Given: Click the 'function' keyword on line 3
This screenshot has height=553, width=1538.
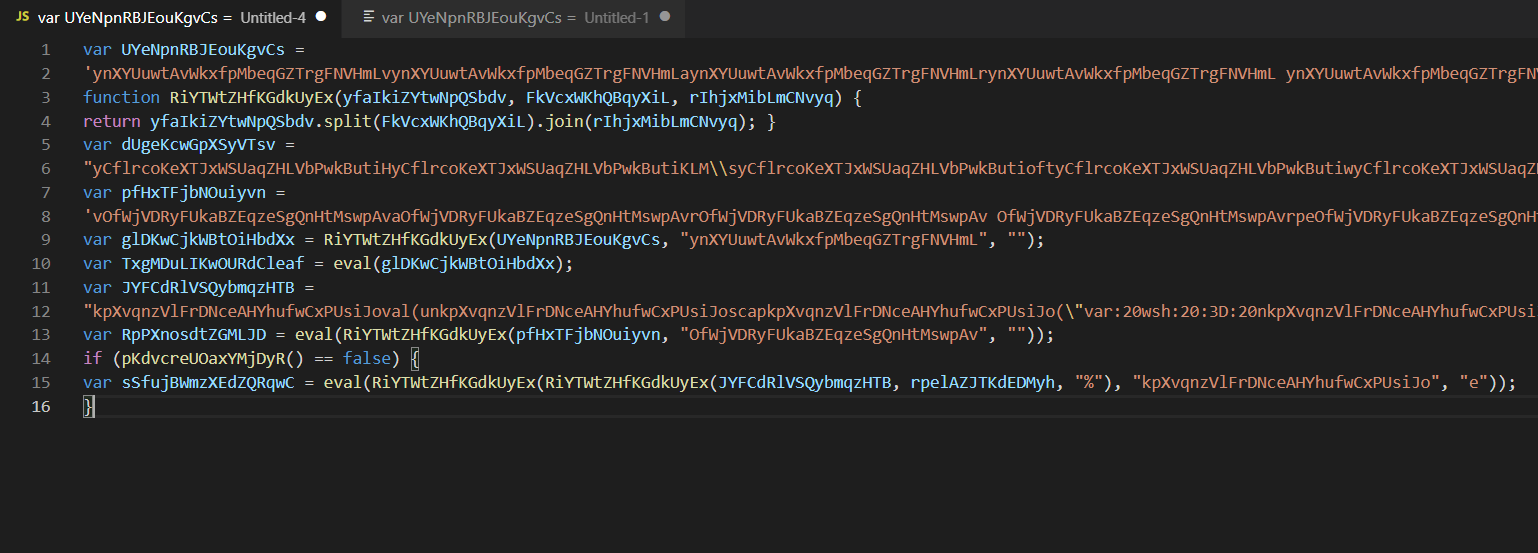Looking at the screenshot, I should 120,97.
